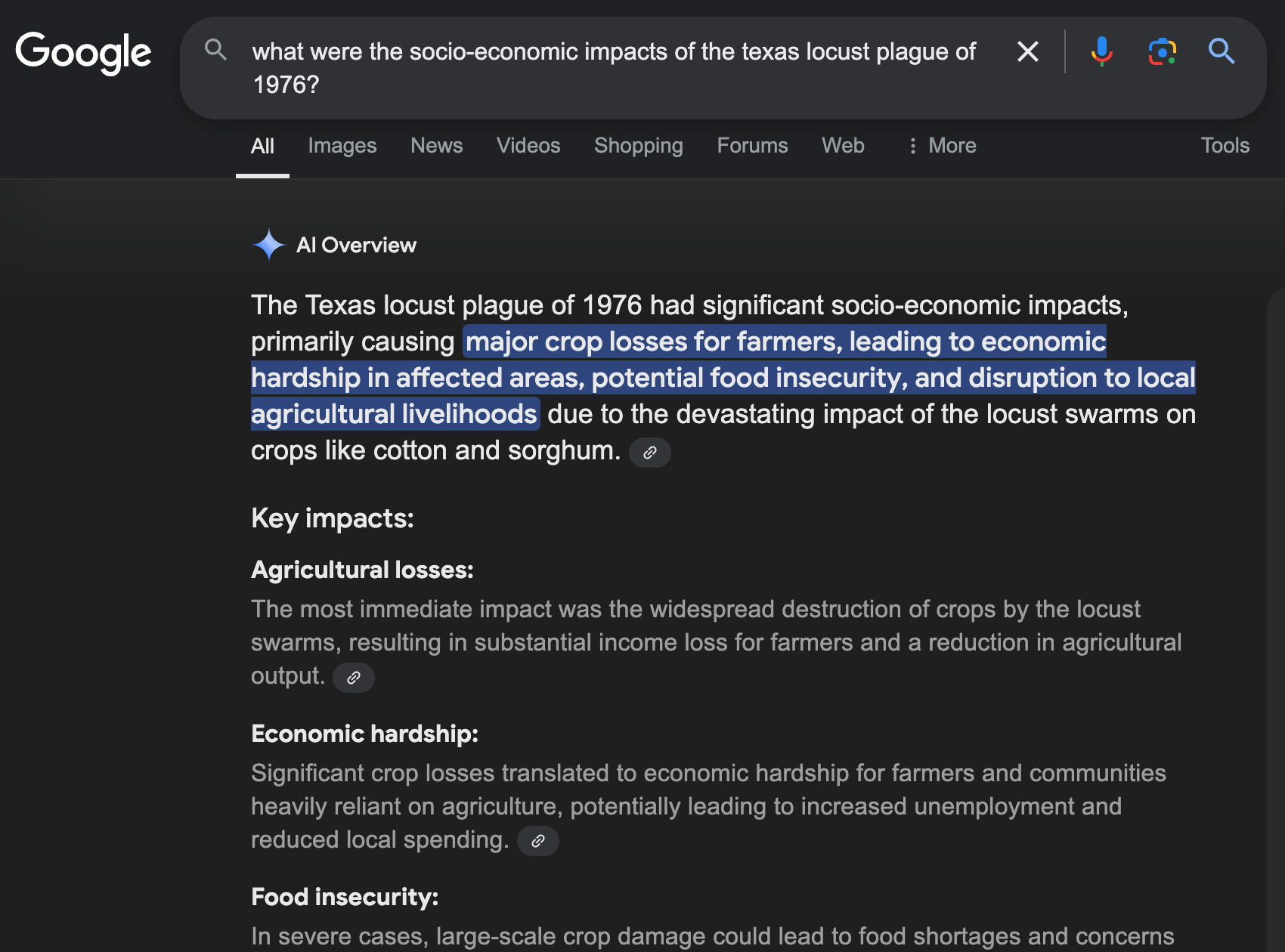Expand the More search filters menu
This screenshot has width=1285, height=952.
941,146
